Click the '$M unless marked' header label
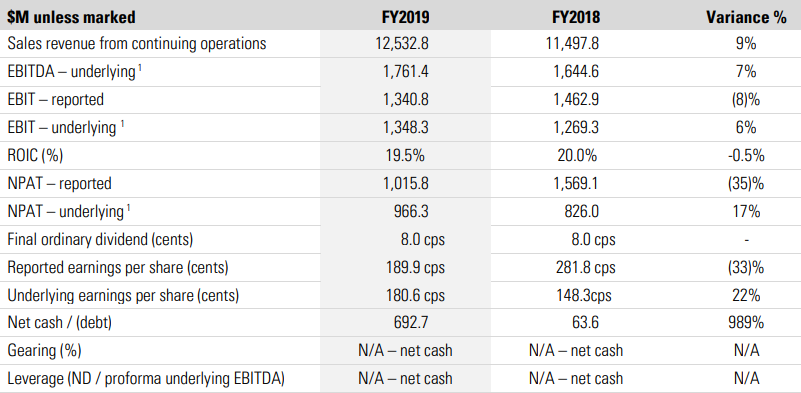The width and height of the screenshot is (801, 393). [x=72, y=17]
